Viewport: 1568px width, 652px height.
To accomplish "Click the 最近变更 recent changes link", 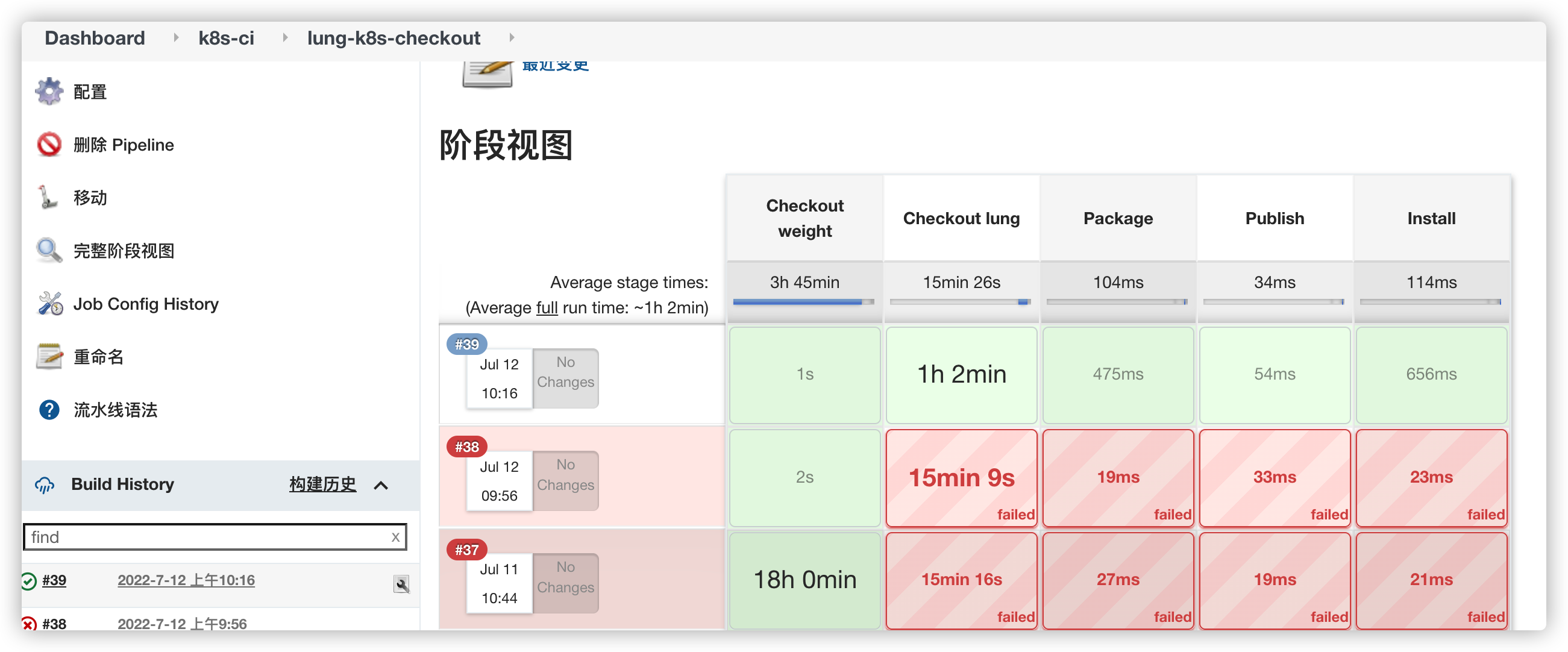I will pyautogui.click(x=554, y=65).
